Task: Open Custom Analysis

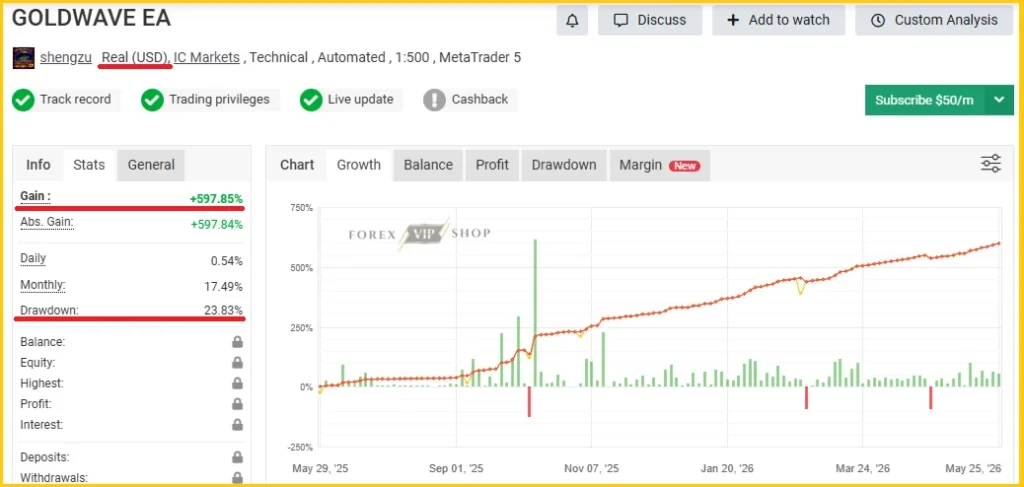Action: click(935, 20)
